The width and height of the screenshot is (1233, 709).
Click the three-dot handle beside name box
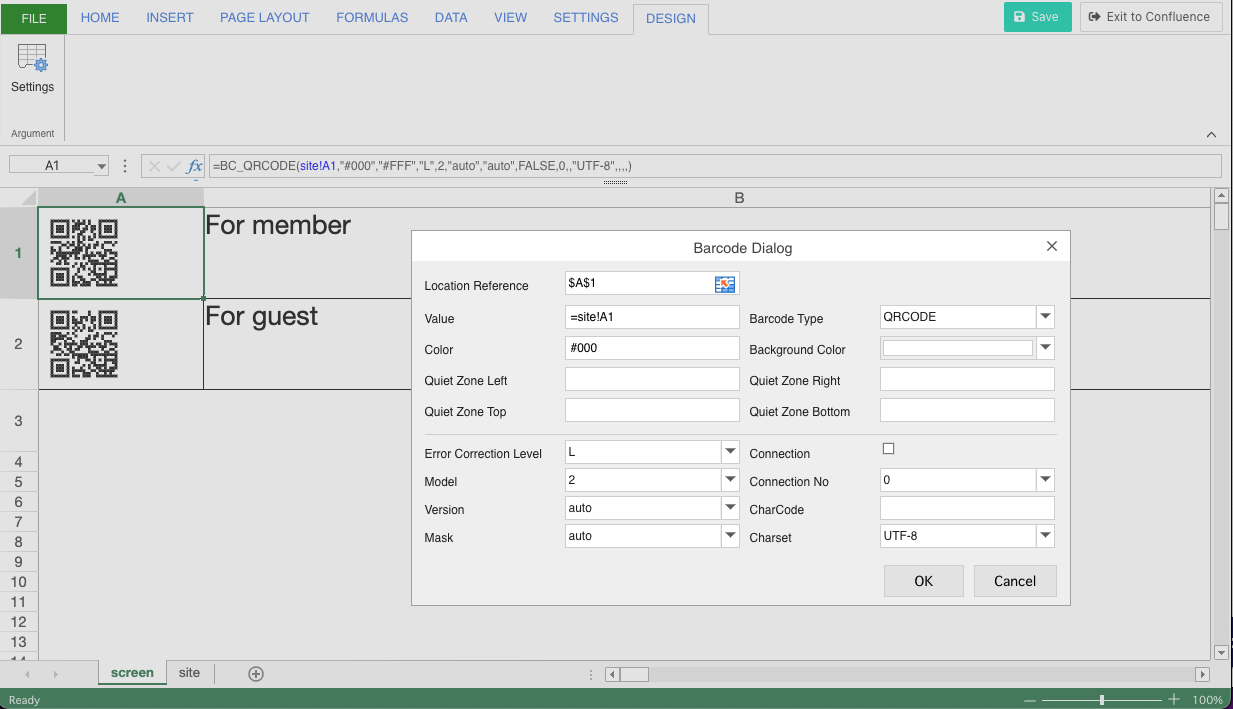tap(125, 166)
